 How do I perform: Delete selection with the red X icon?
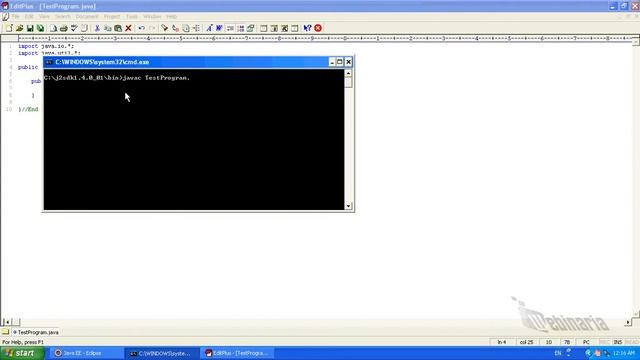(x=128, y=28)
